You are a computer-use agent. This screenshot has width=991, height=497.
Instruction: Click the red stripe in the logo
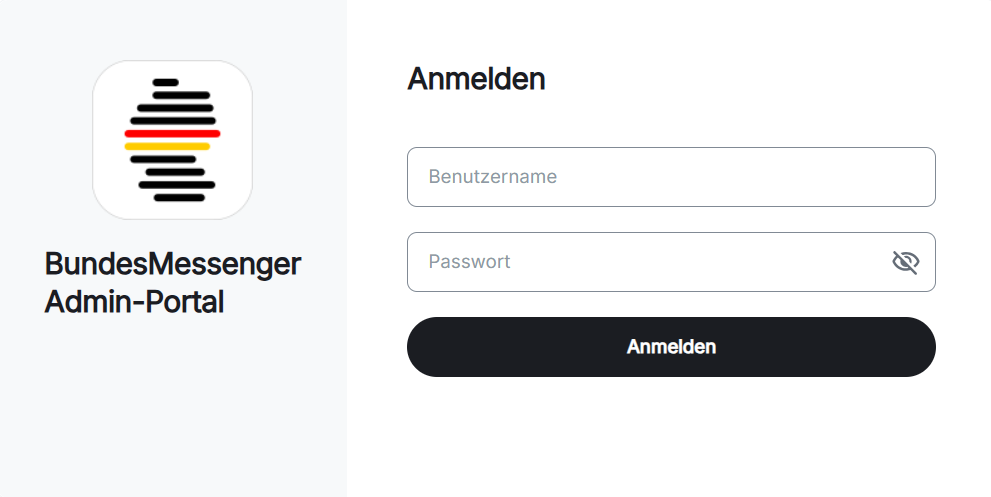[173, 133]
